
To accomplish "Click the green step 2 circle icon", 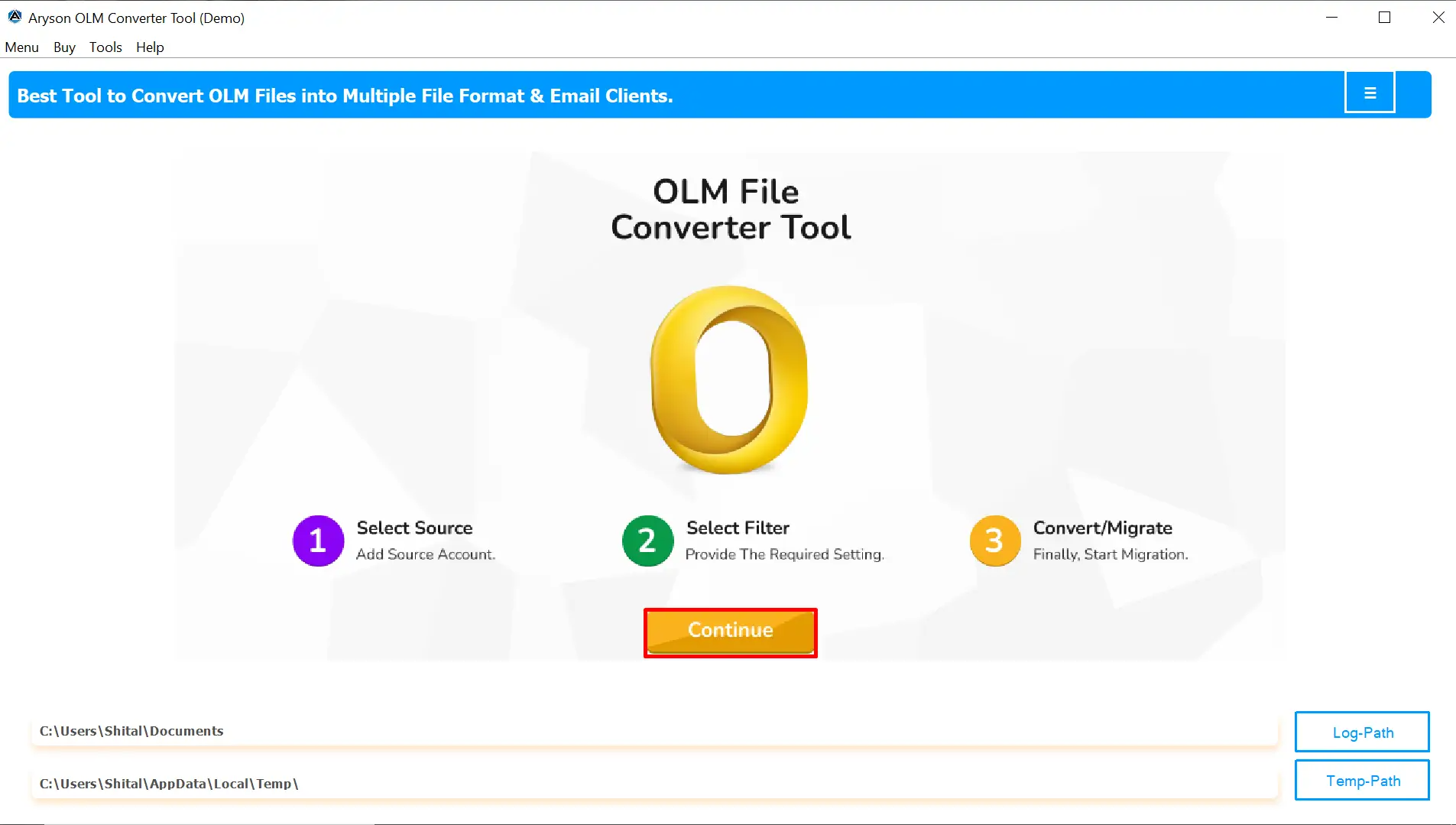I will click(647, 541).
